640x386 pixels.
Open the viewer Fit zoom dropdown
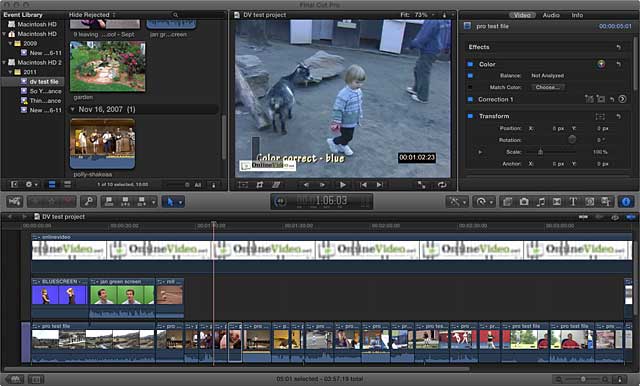point(417,15)
